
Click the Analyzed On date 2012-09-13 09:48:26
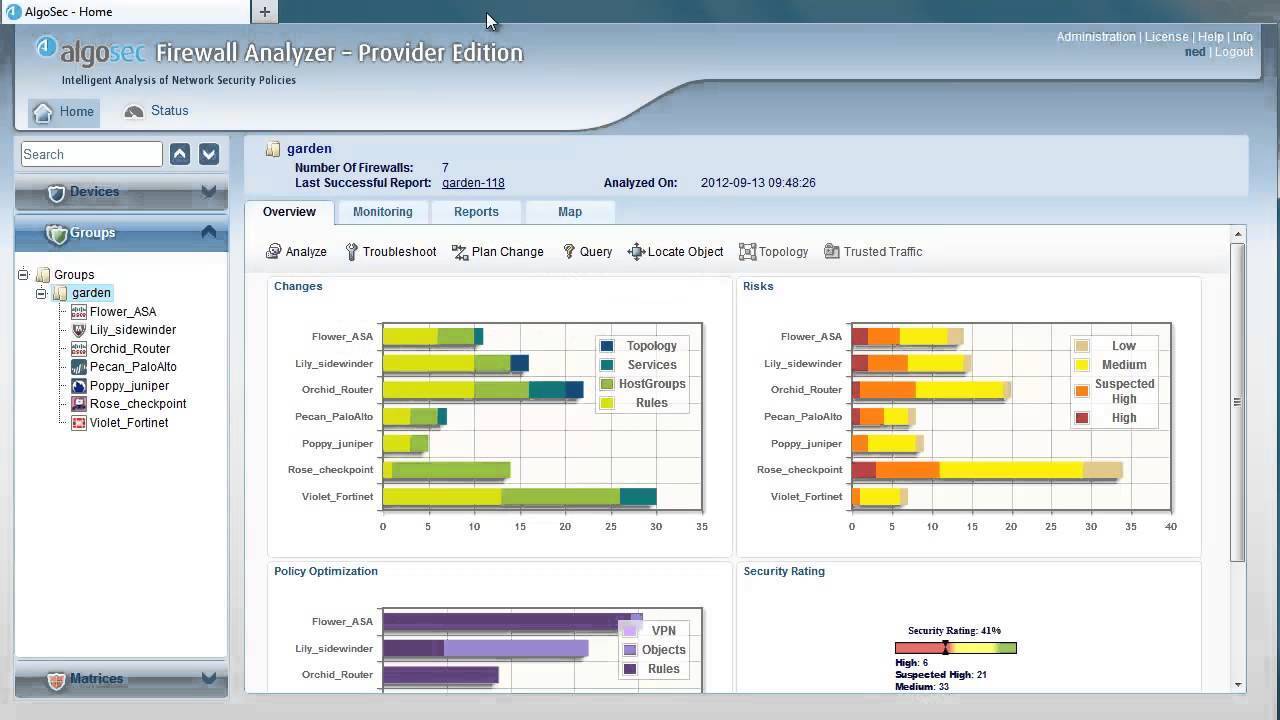[758, 183]
